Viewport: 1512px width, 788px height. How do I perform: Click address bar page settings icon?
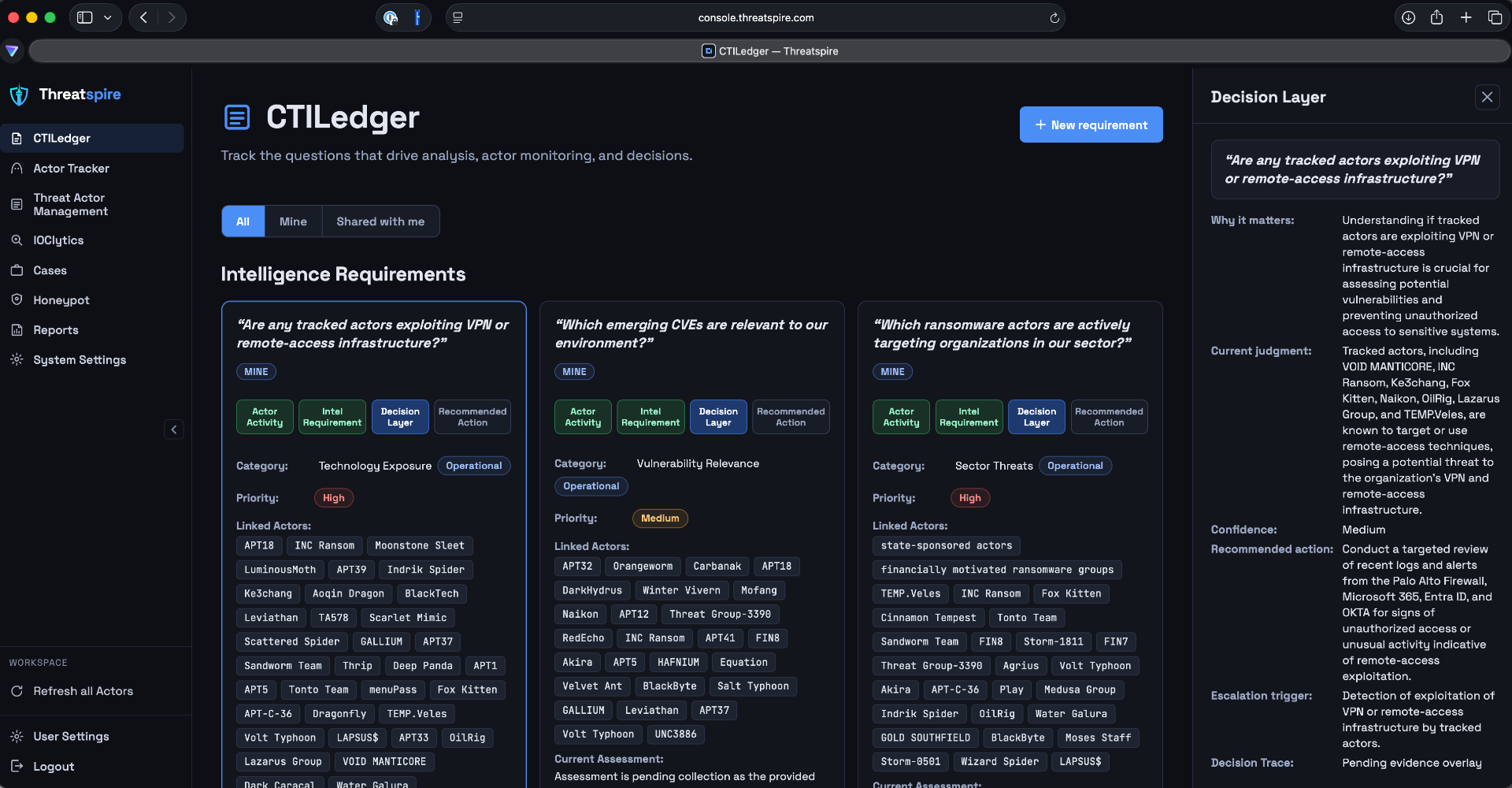coord(458,17)
